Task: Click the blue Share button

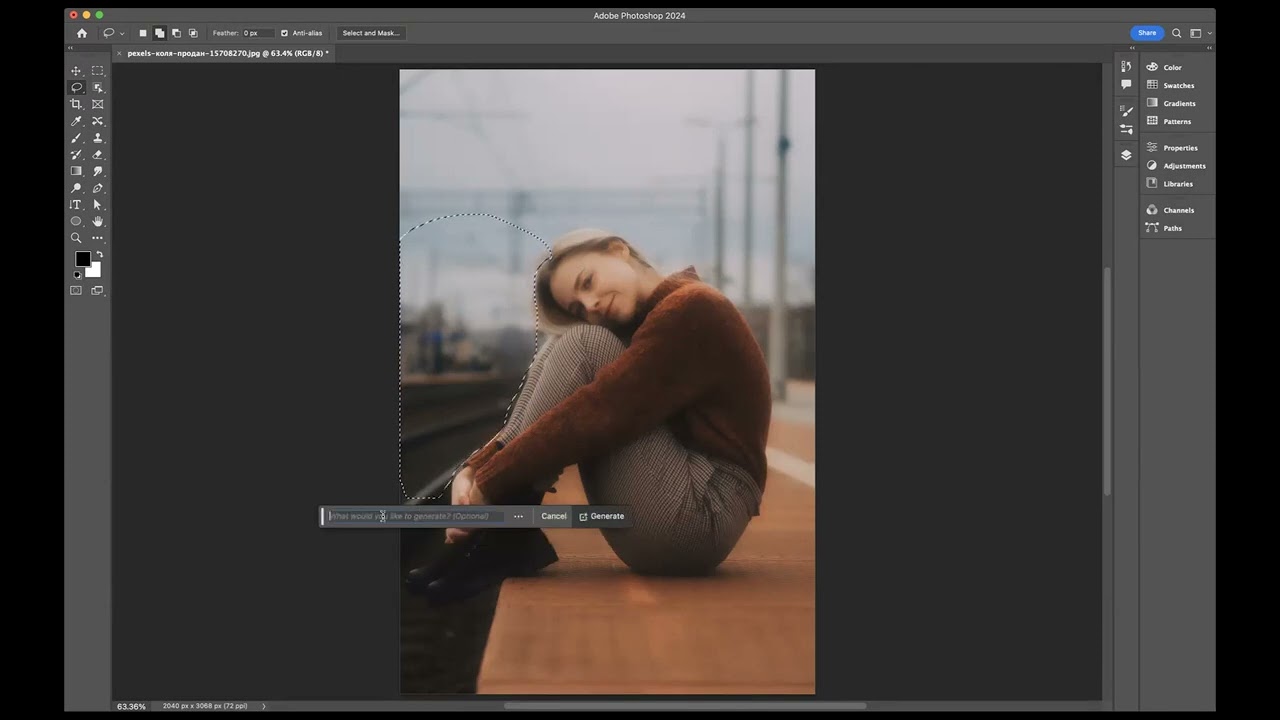Action: [x=1147, y=33]
